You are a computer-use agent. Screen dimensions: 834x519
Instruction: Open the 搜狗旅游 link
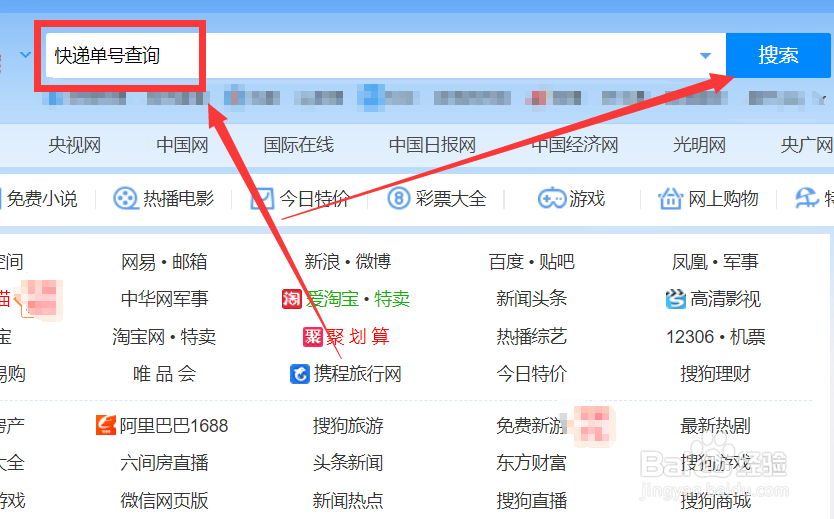coord(348,426)
